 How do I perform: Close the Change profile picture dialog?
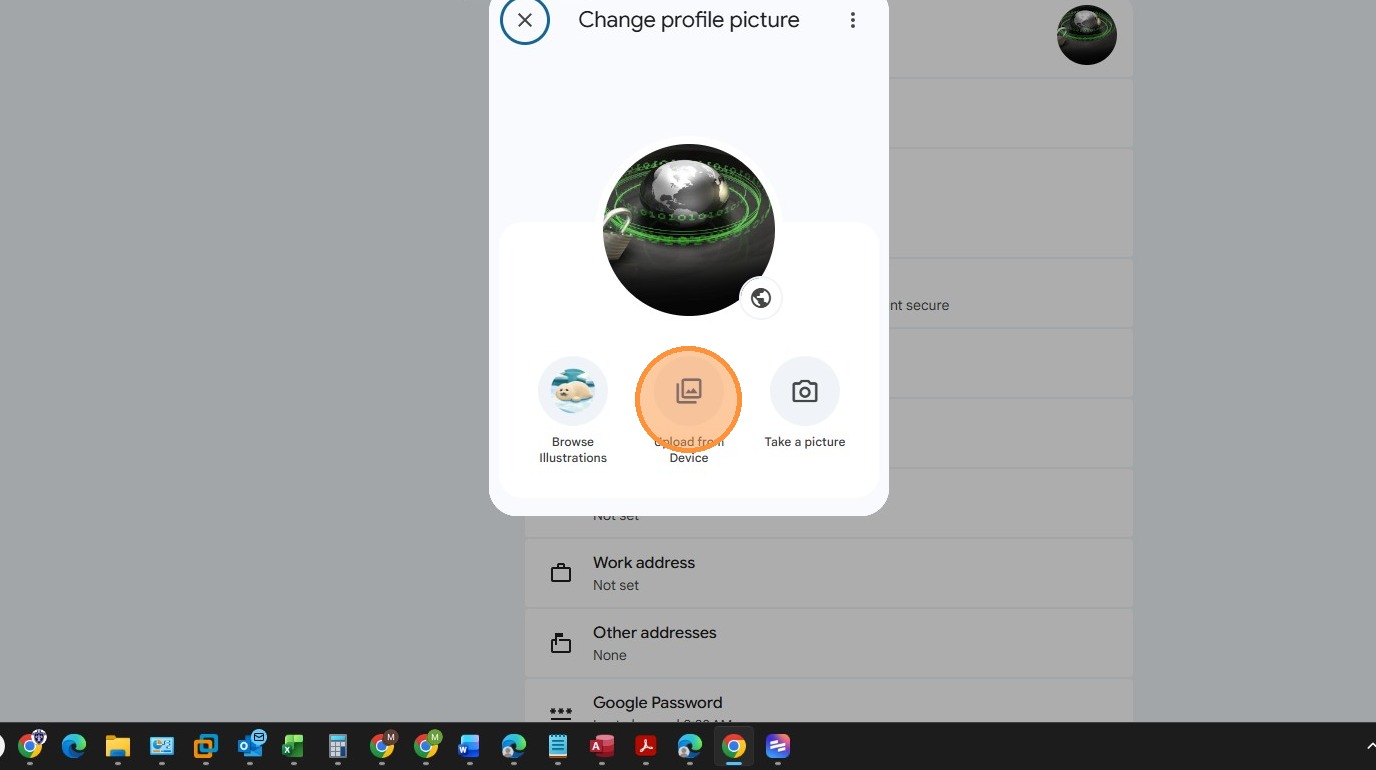pyautogui.click(x=525, y=20)
